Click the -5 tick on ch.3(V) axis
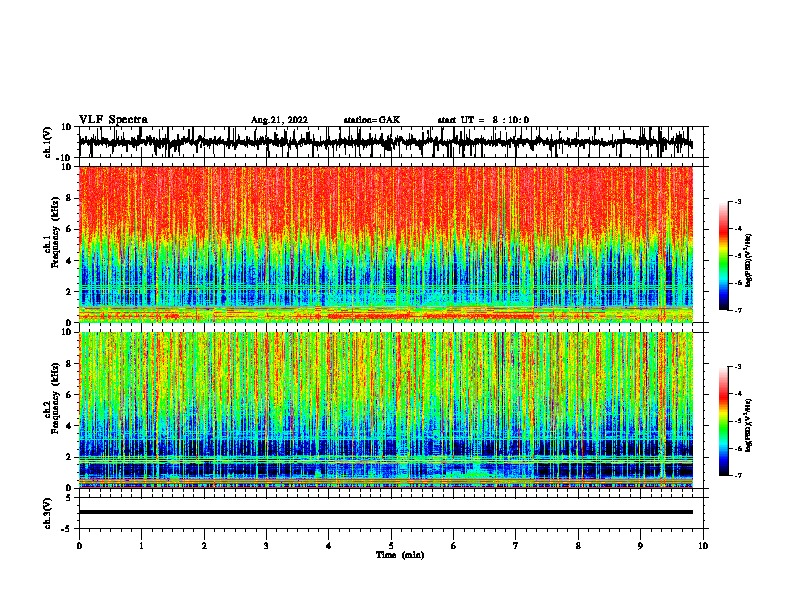 [x=68, y=529]
